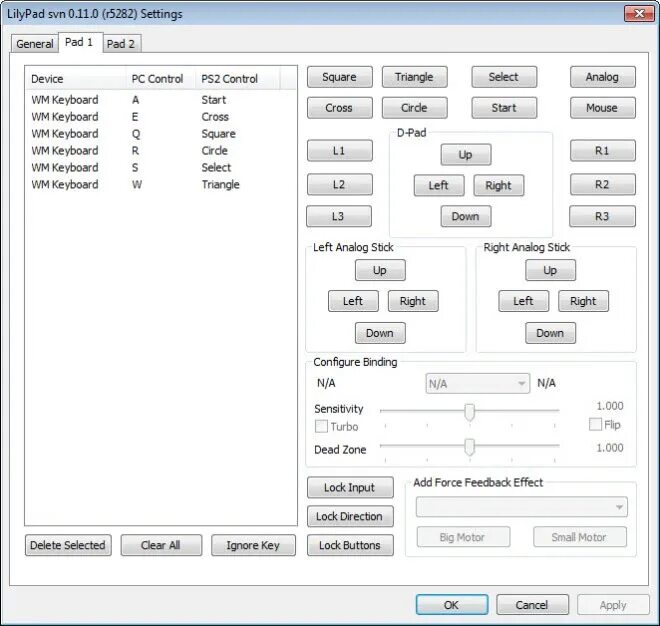Bind the R3 stick button
660x626 pixels.
pos(602,216)
